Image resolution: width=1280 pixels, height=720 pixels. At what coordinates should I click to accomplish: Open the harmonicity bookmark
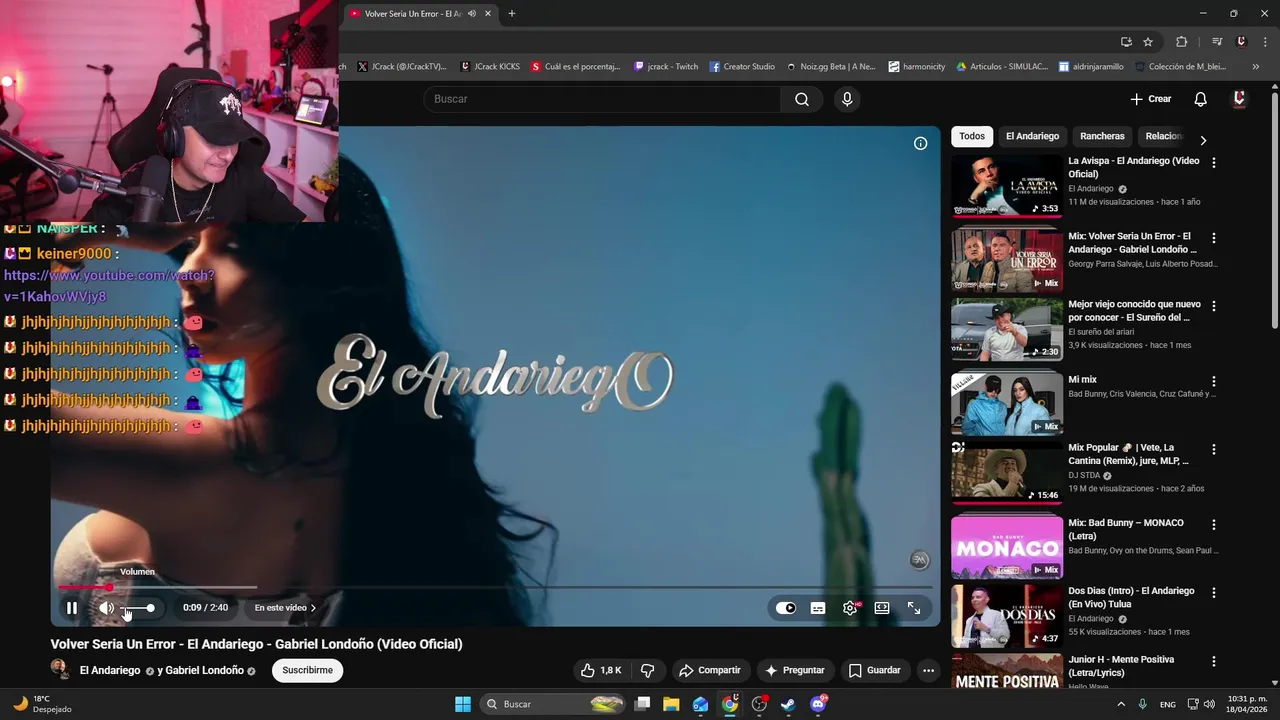point(917,67)
